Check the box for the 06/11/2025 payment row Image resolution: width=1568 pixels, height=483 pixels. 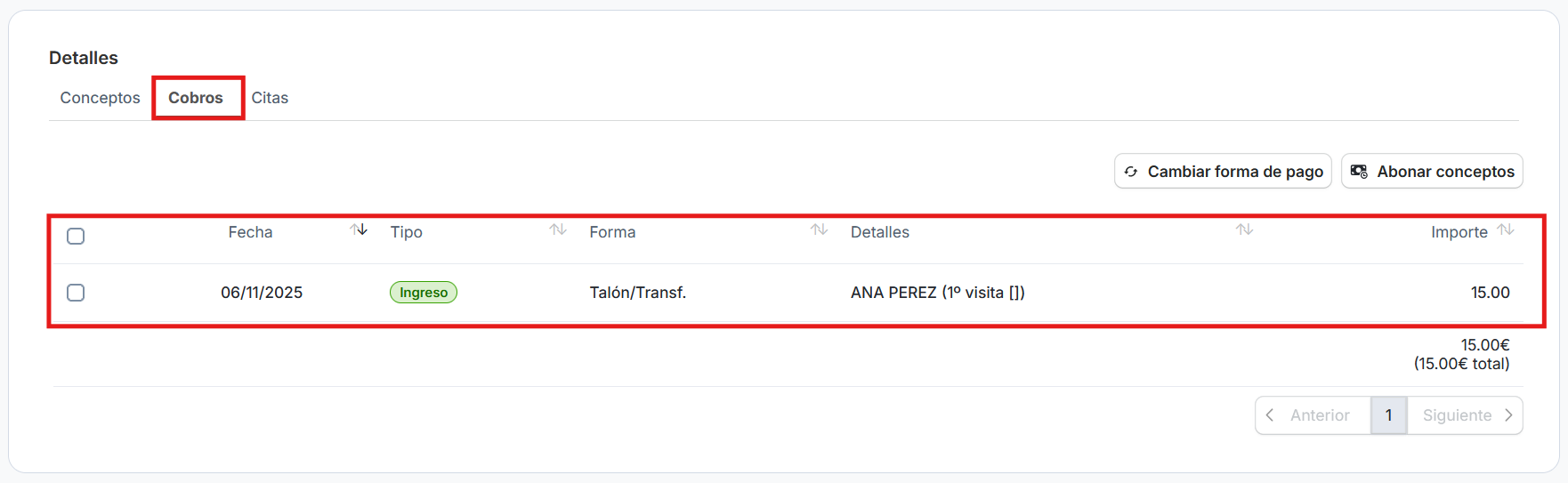click(76, 293)
